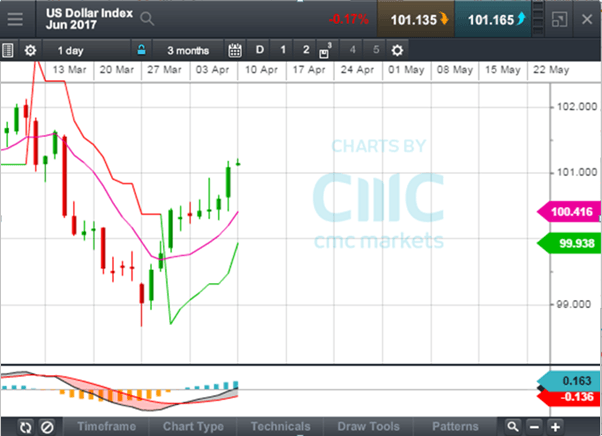Open the Patterns menu
This screenshot has width=602, height=436.
pos(455,426)
